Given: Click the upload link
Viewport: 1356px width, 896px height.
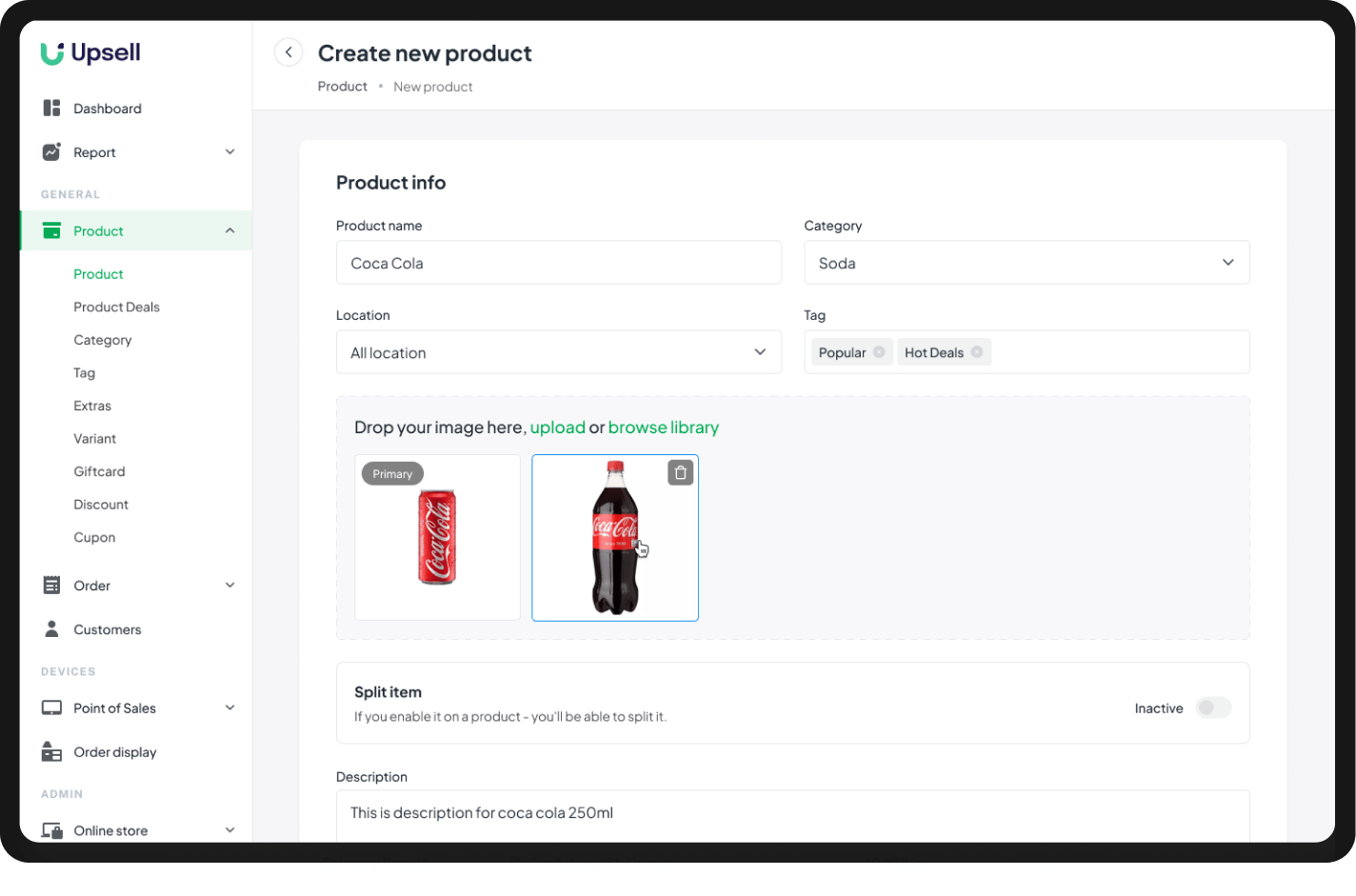Looking at the screenshot, I should tap(557, 428).
